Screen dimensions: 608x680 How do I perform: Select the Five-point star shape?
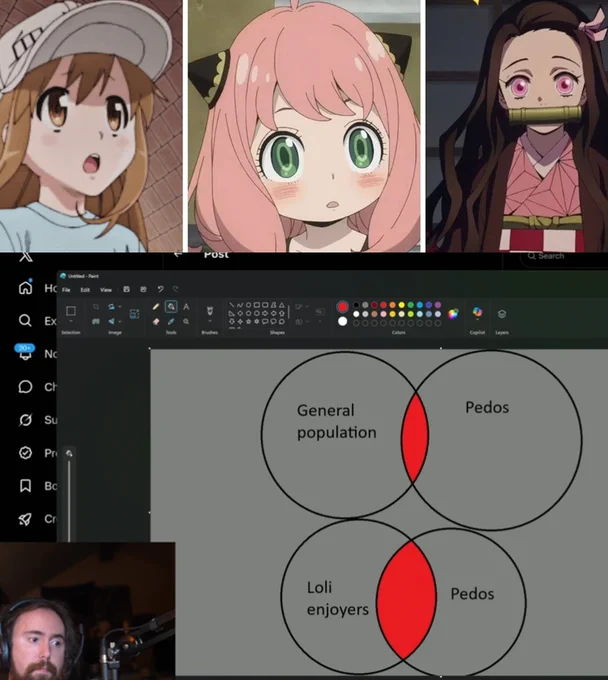pos(248,321)
